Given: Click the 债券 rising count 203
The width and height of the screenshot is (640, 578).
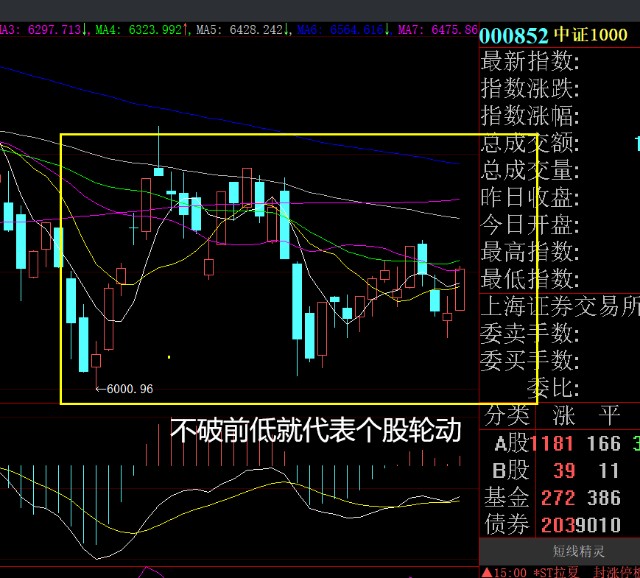Looking at the screenshot, I should pyautogui.click(x=558, y=525).
